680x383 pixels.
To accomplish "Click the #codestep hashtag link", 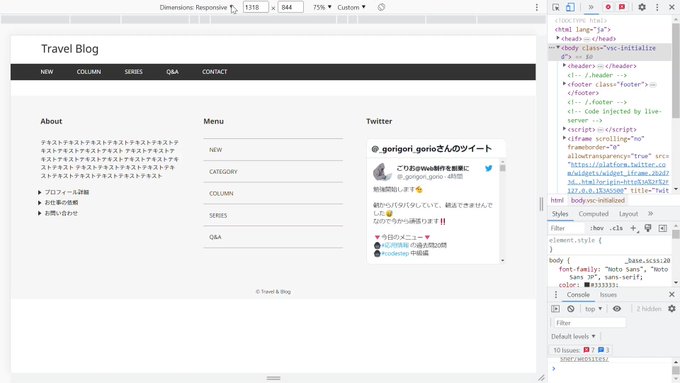I will (x=395, y=253).
